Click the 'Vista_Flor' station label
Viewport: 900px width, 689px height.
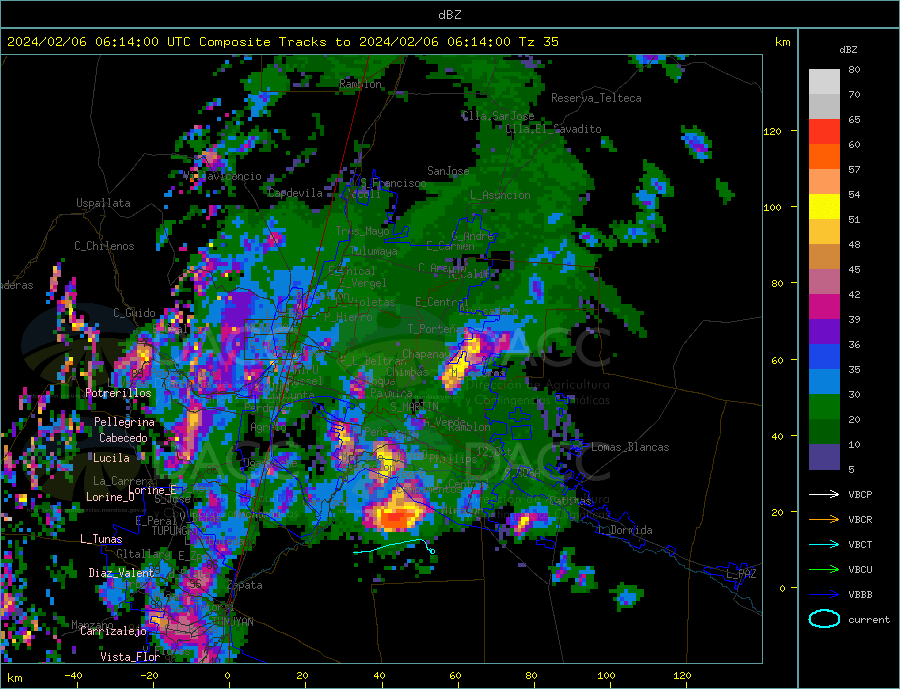pyautogui.click(x=130, y=657)
